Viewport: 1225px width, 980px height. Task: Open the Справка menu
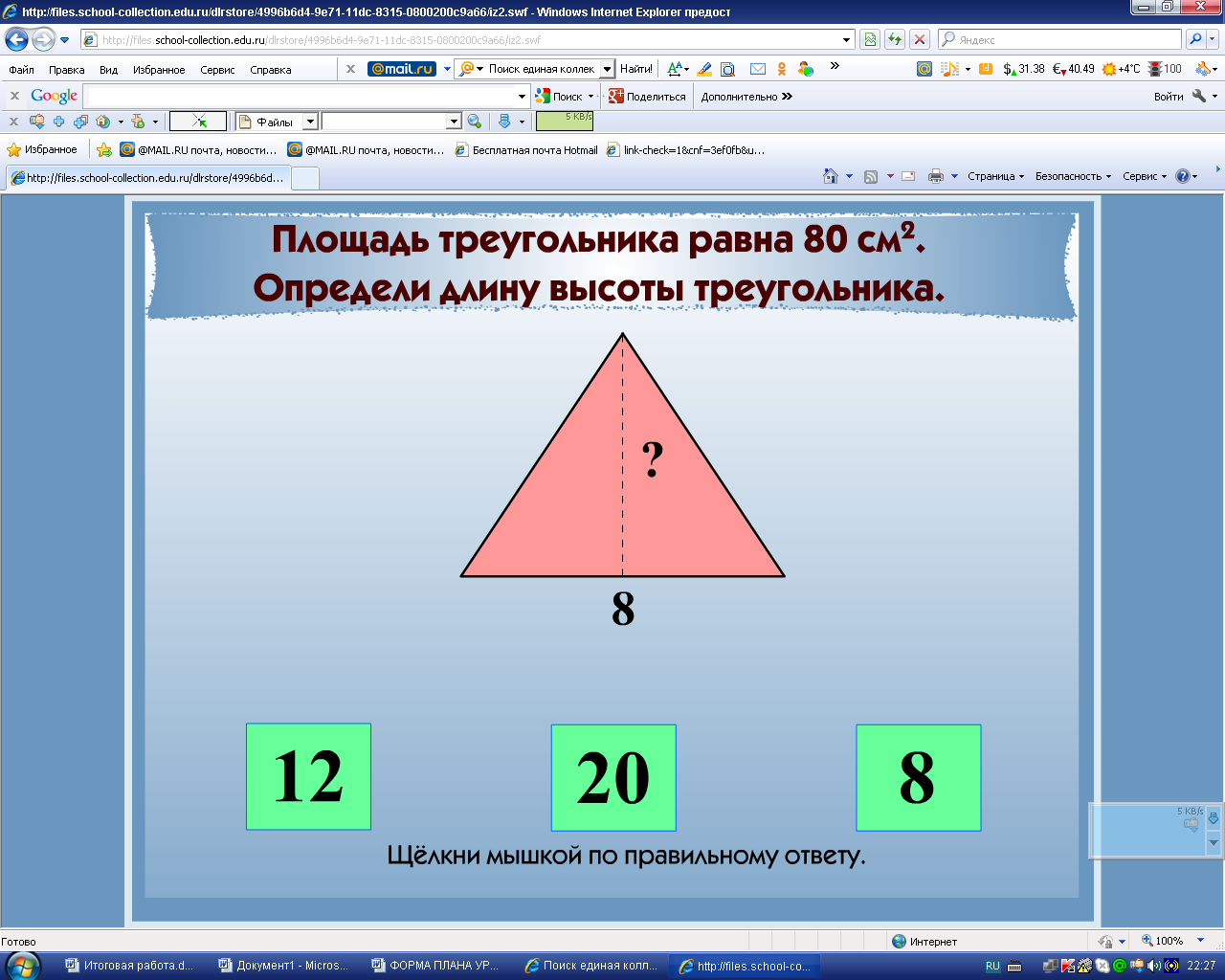point(271,70)
